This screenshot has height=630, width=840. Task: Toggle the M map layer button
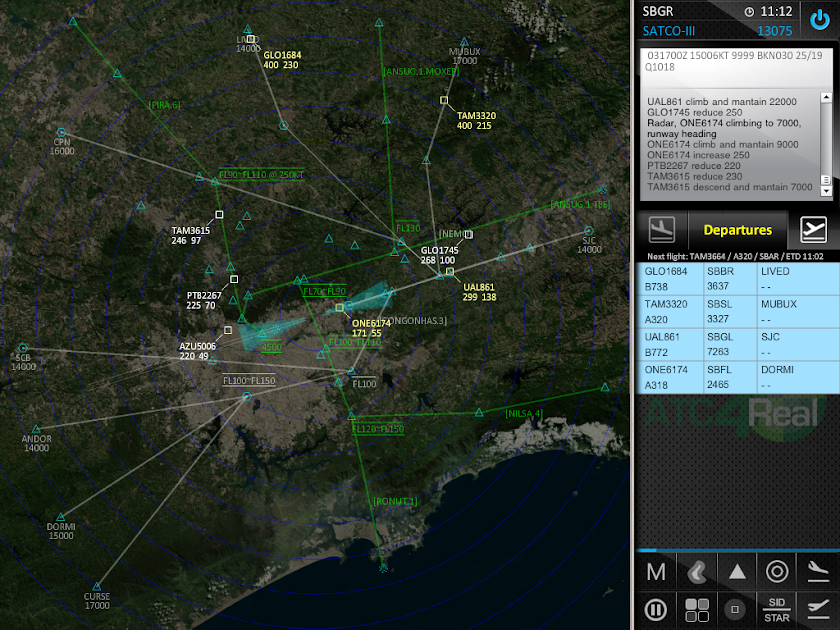656,572
